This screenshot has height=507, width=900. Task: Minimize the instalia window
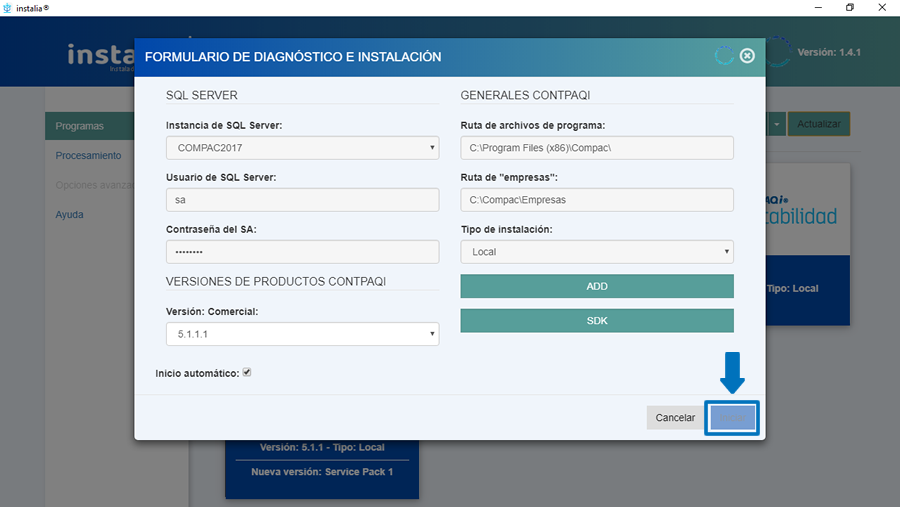click(x=818, y=8)
